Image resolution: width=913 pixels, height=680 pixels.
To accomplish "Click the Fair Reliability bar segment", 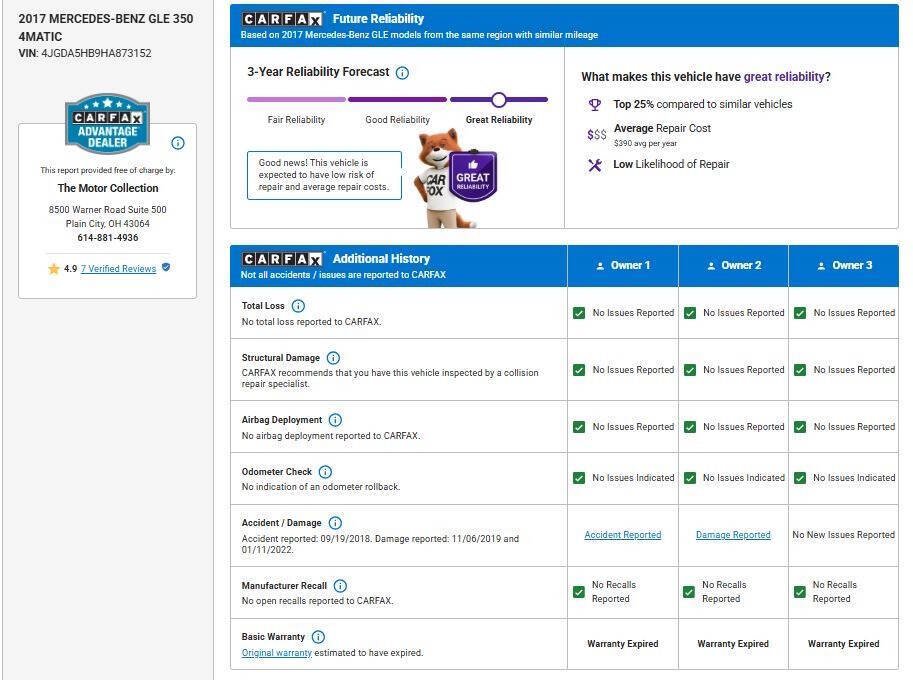I will click(x=296, y=100).
